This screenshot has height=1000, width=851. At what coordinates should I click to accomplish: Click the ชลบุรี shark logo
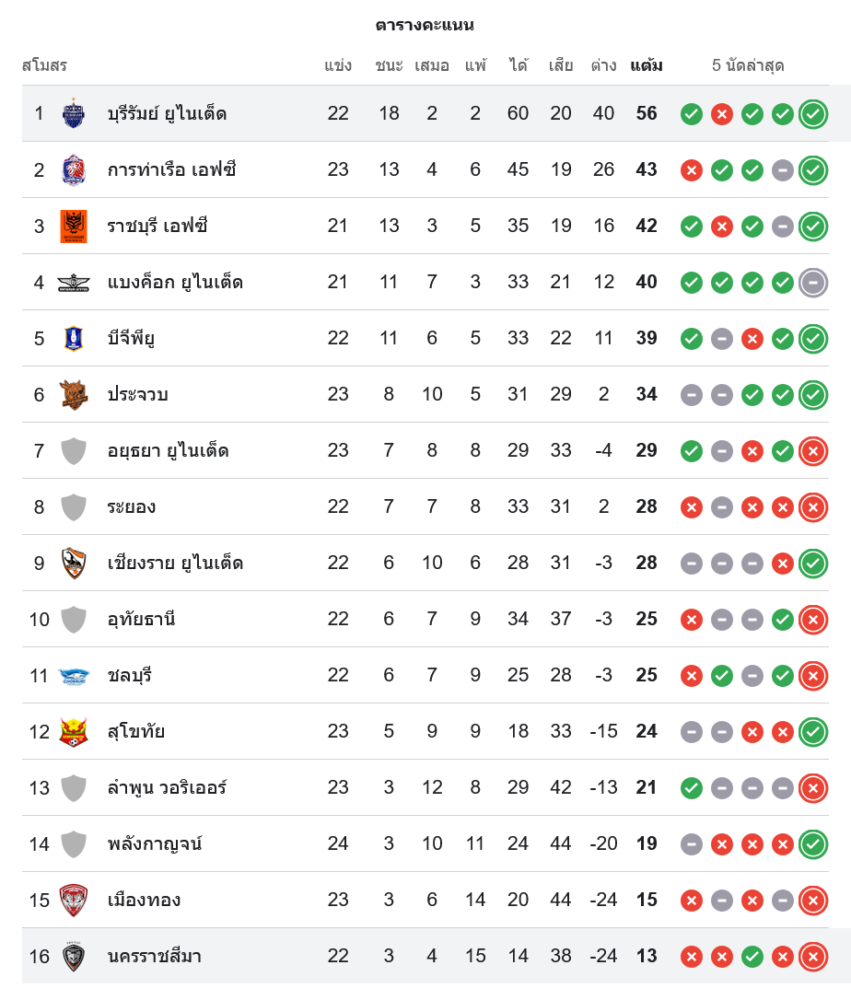point(73,675)
